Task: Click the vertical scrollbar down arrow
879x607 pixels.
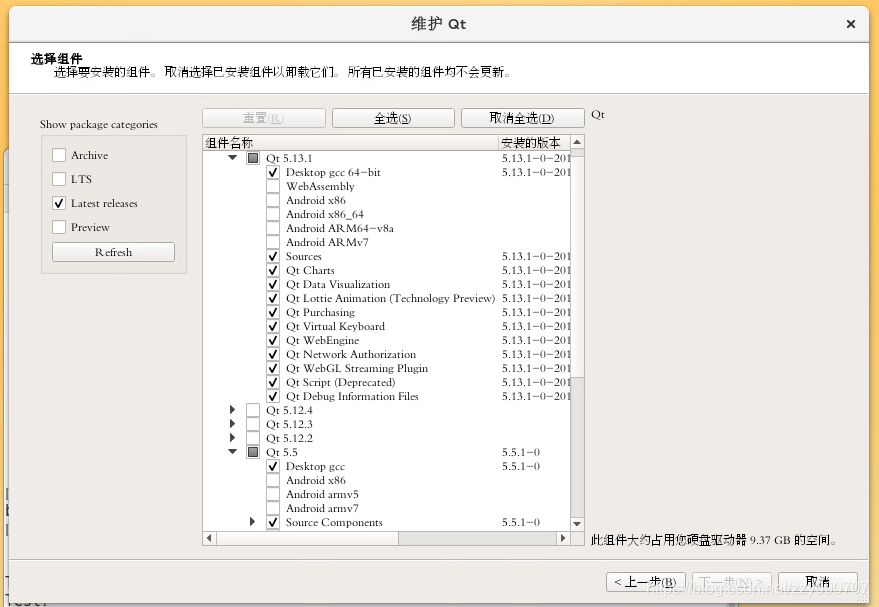Action: 577,524
